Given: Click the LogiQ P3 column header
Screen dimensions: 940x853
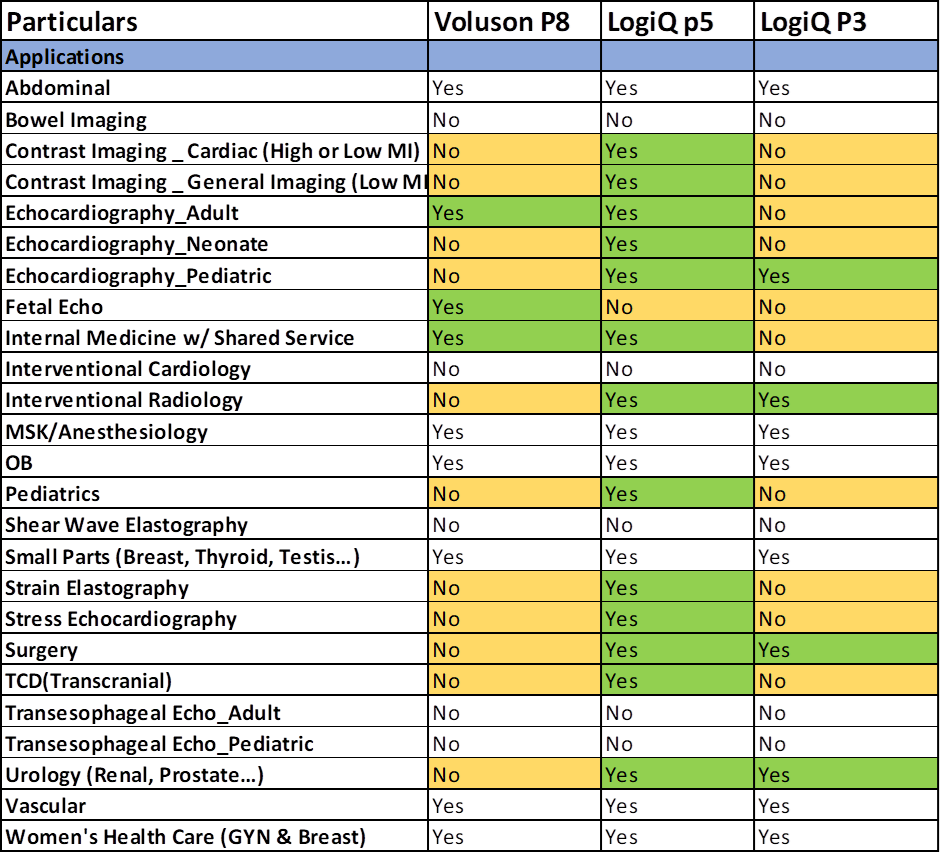Looking at the screenshot, I should coord(846,21).
